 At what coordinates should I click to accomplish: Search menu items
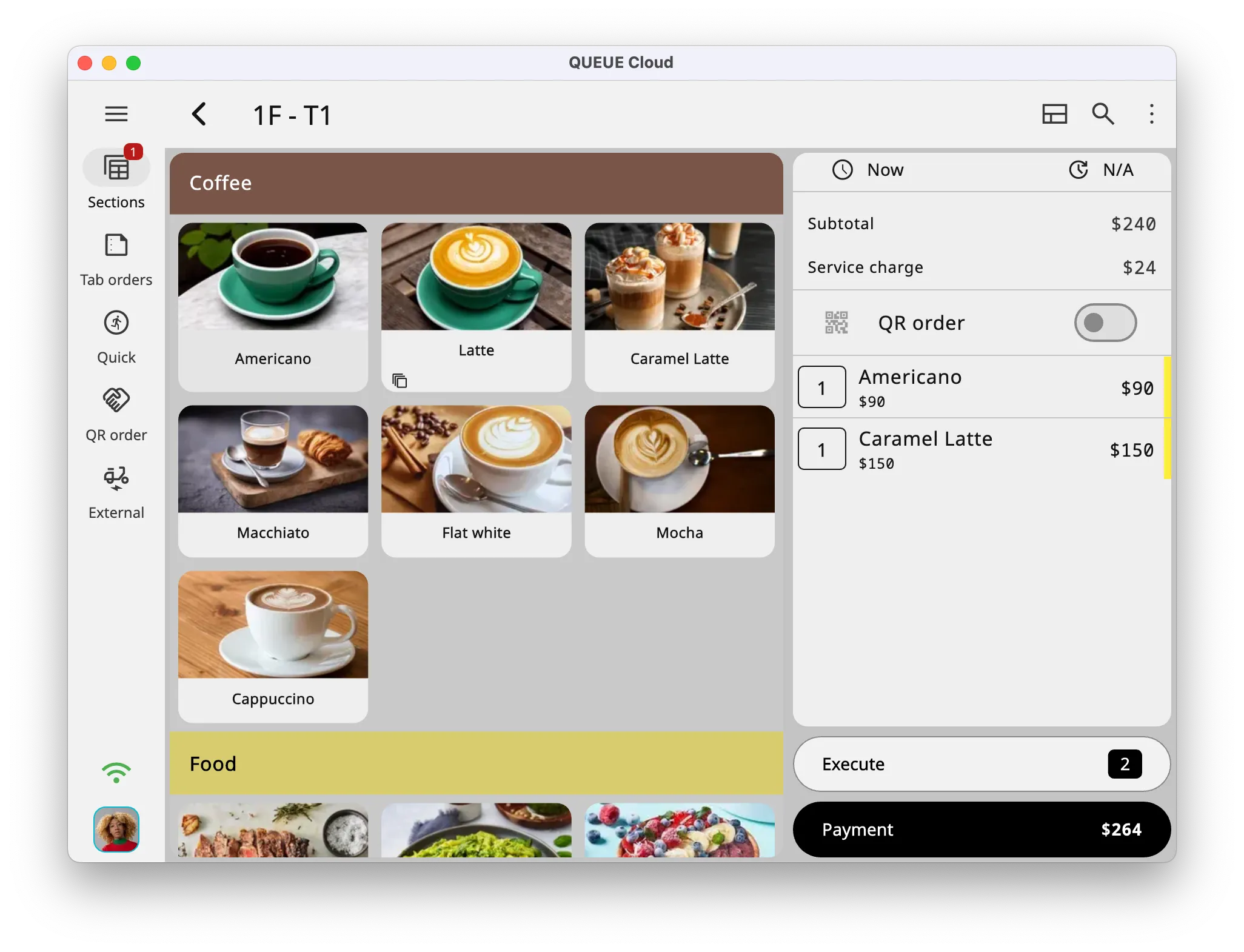pyautogui.click(x=1104, y=113)
